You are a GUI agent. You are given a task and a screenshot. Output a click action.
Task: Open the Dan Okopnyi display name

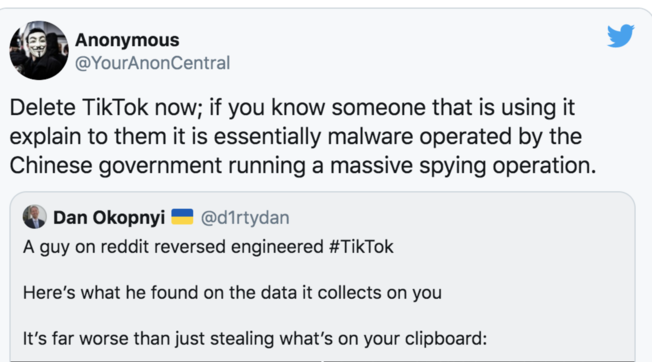(109, 217)
